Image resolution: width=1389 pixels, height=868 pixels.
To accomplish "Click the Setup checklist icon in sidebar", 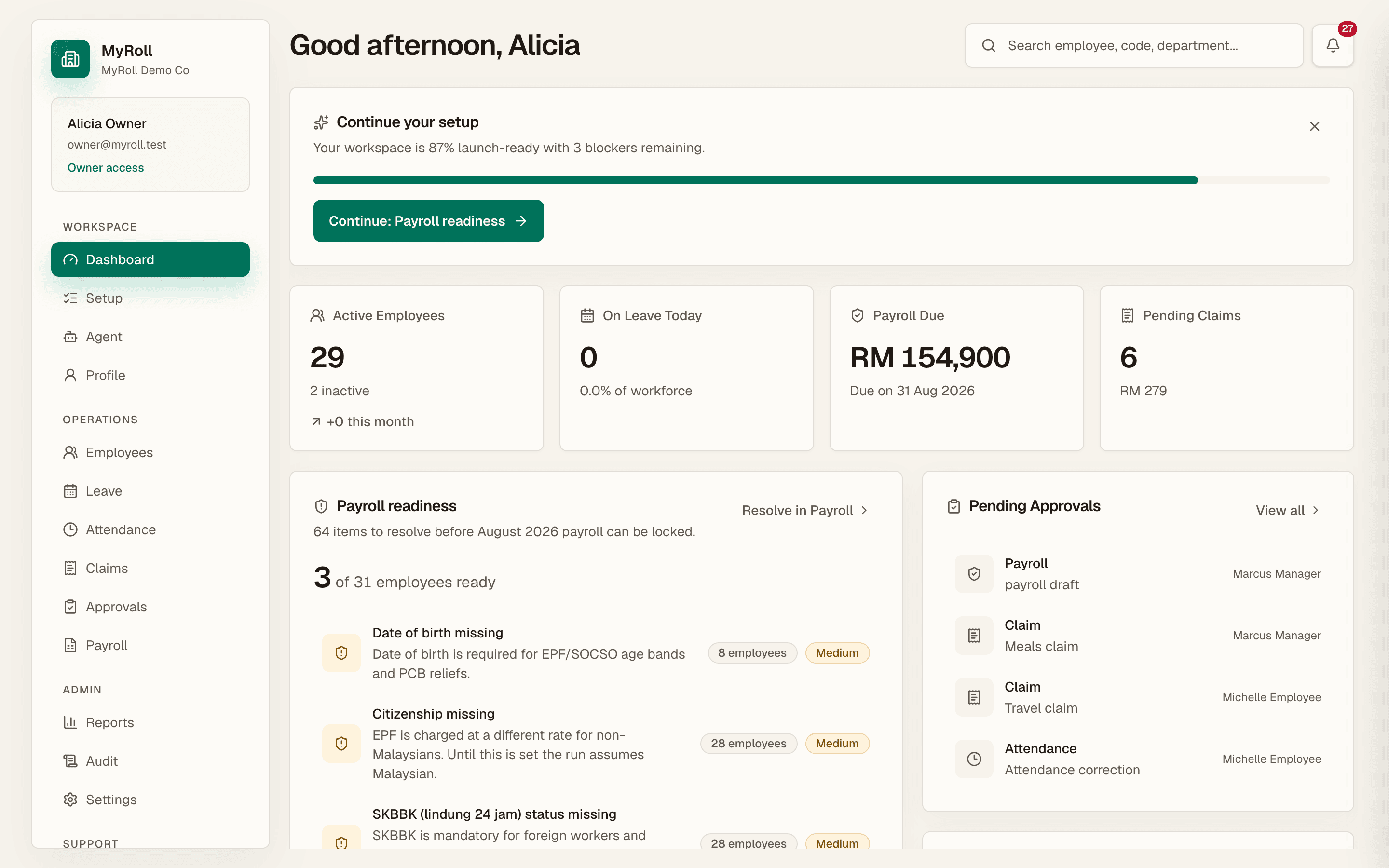I will (x=70, y=298).
